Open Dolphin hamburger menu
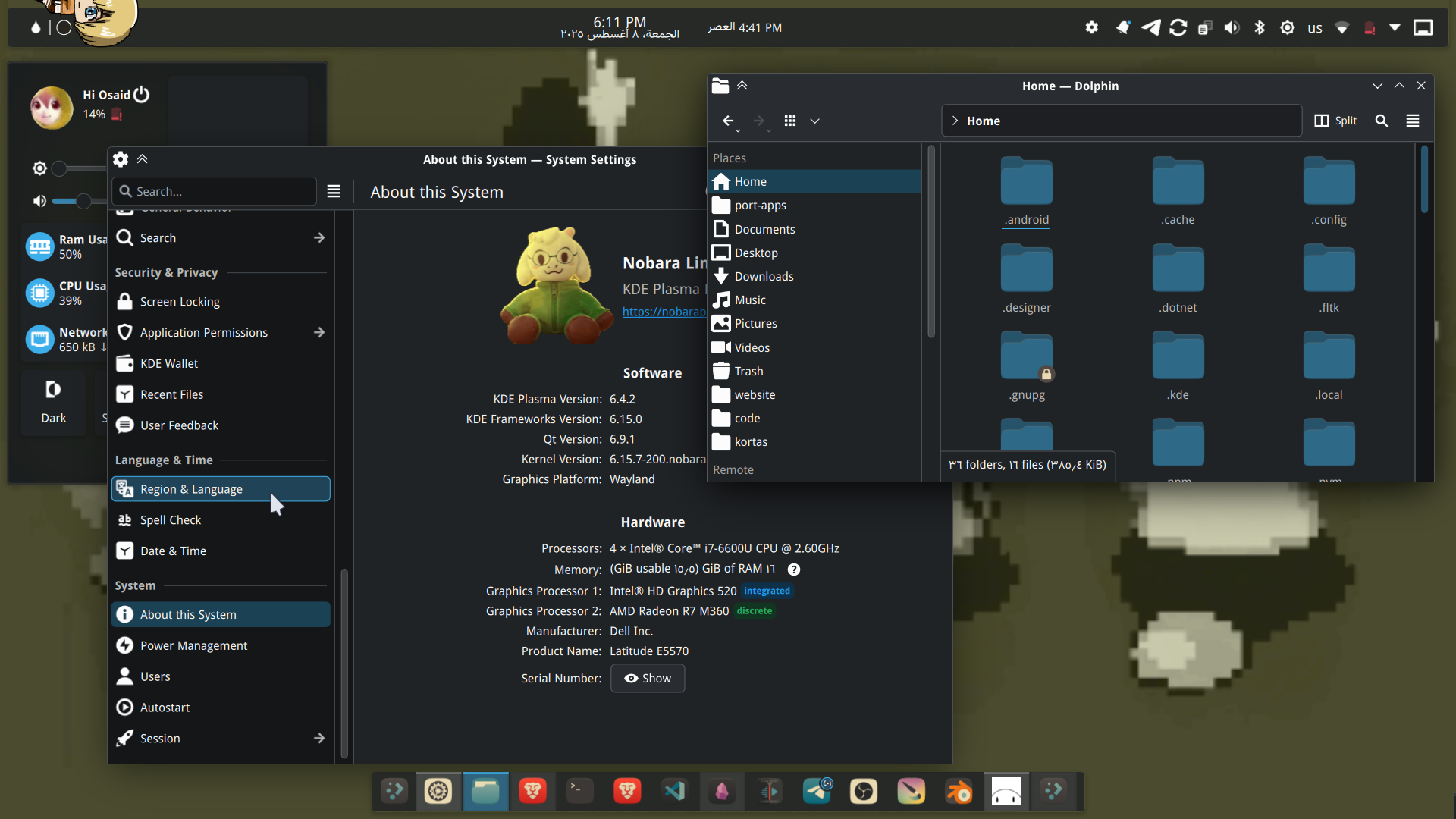The width and height of the screenshot is (1456, 819). (x=1413, y=121)
